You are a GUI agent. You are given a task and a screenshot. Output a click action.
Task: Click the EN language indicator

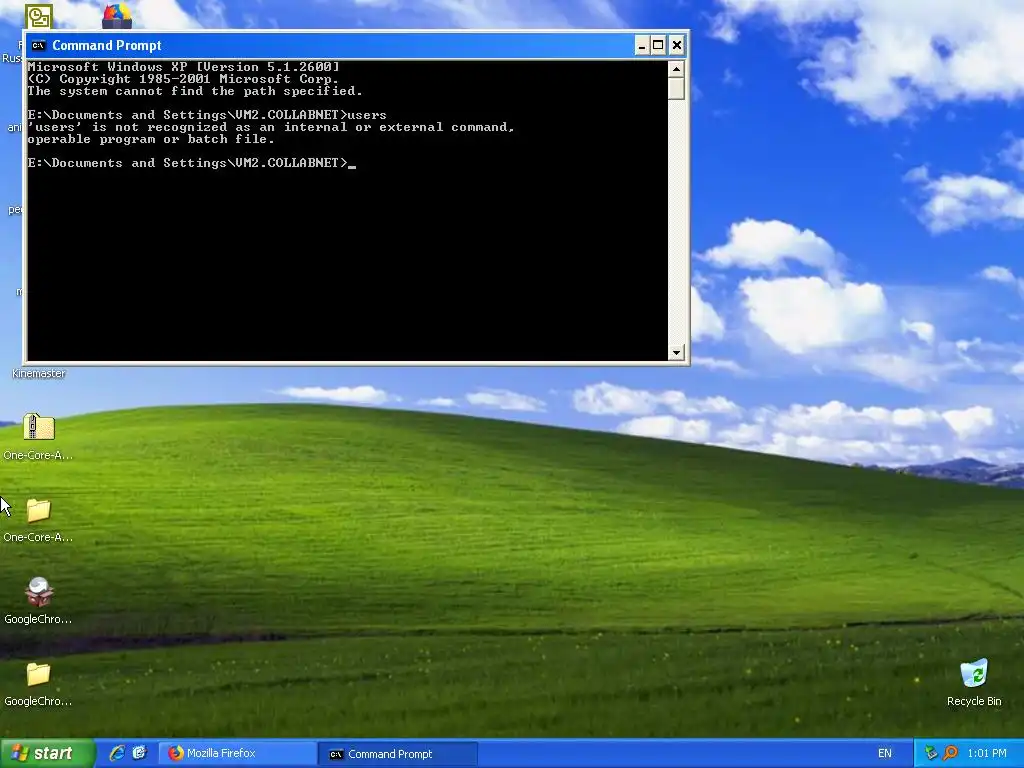point(885,753)
